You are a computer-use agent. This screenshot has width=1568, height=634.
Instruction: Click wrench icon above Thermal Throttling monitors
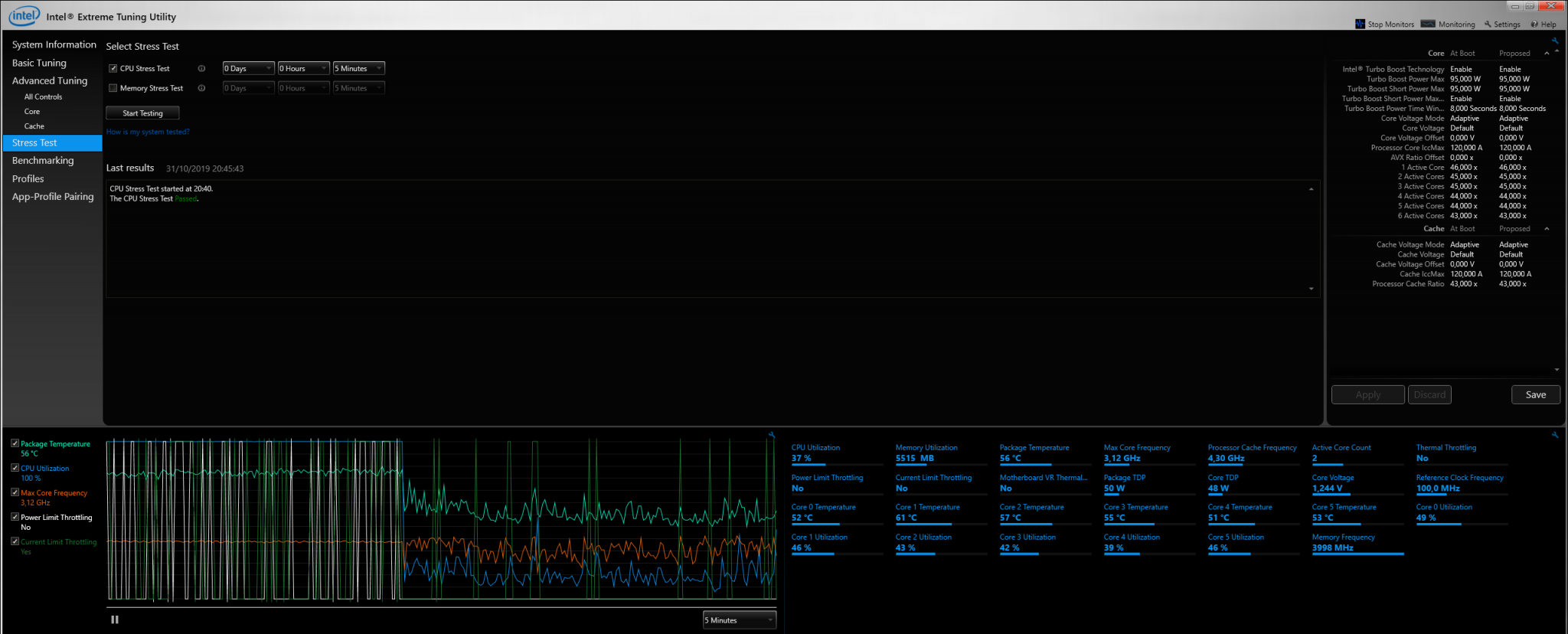(1555, 434)
